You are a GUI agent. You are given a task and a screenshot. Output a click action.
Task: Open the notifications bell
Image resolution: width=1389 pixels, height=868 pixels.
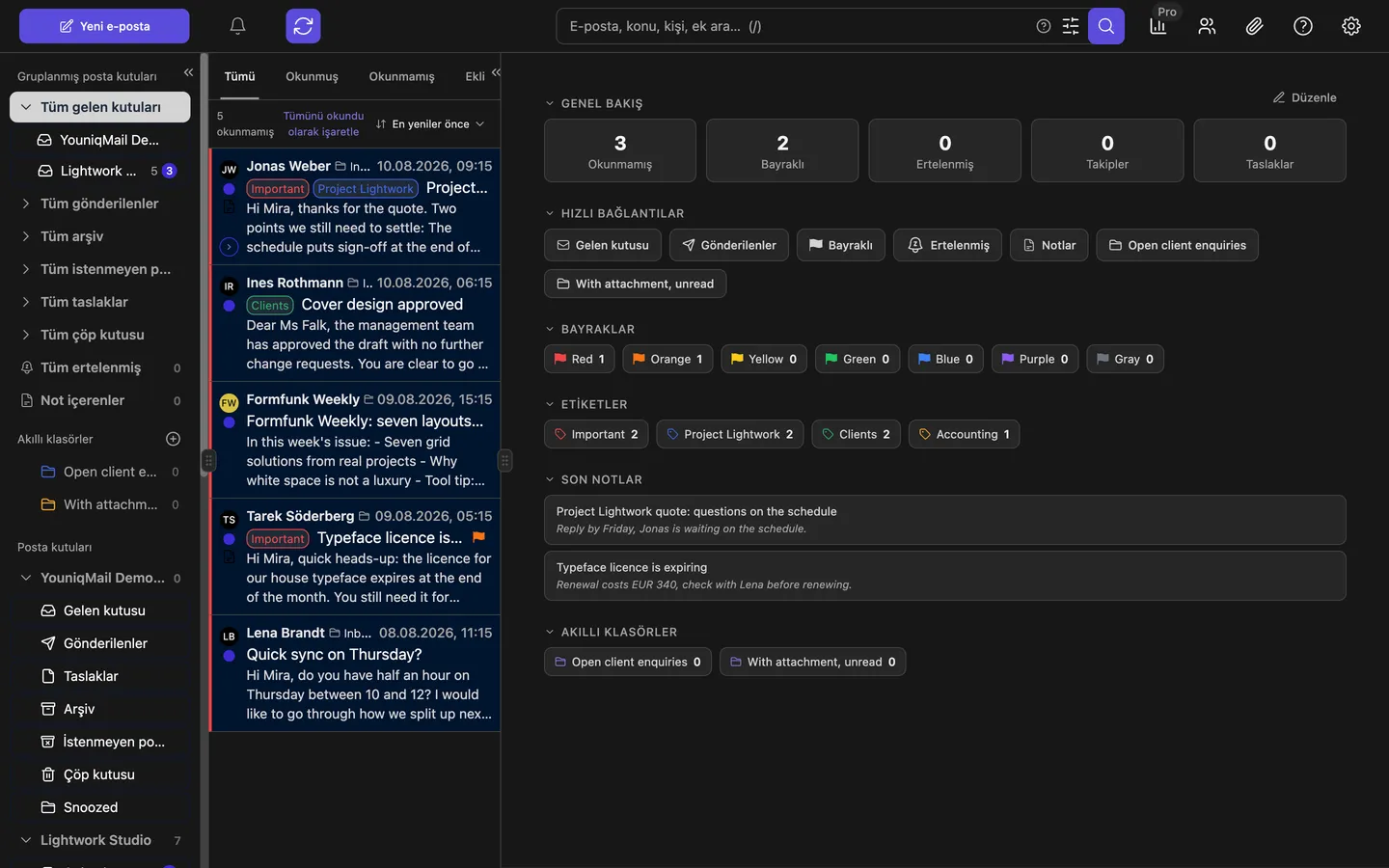pyautogui.click(x=237, y=26)
